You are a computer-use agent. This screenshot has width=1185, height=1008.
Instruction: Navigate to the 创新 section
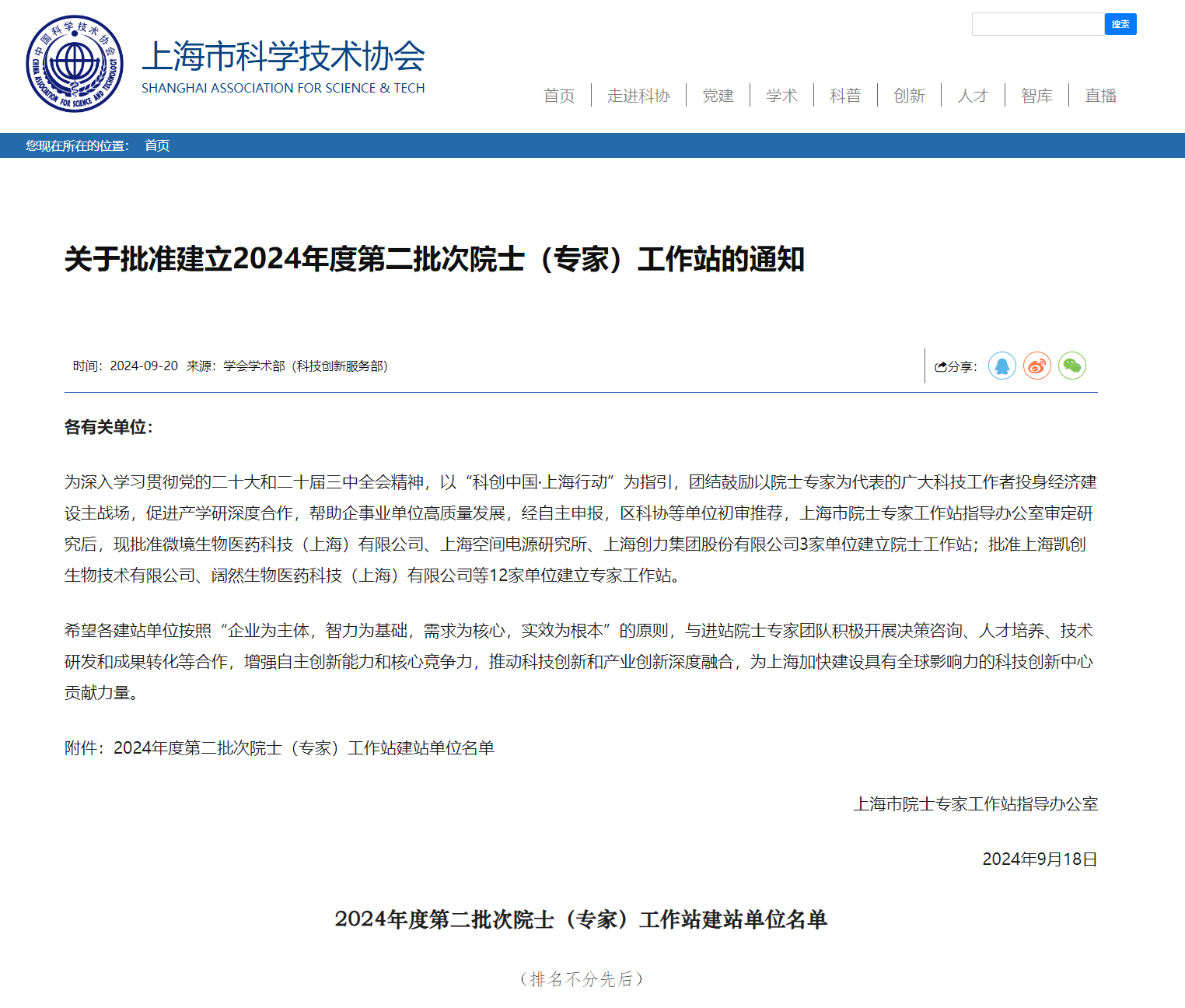coord(909,96)
